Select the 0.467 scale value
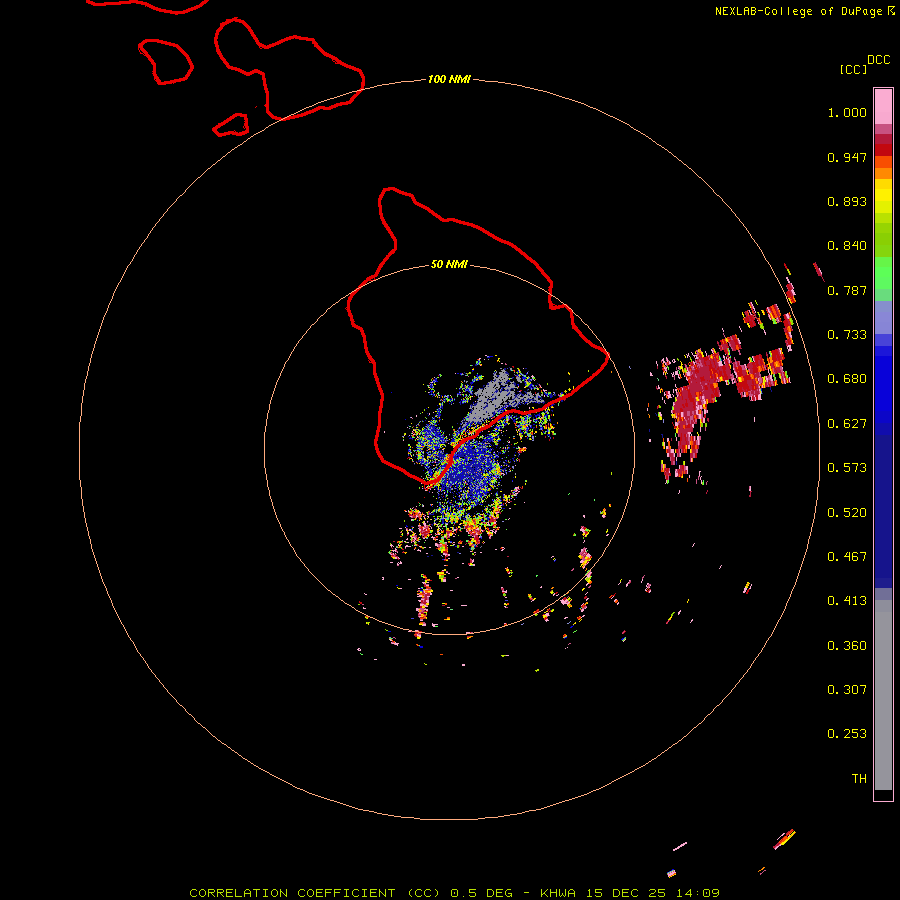 click(847, 557)
